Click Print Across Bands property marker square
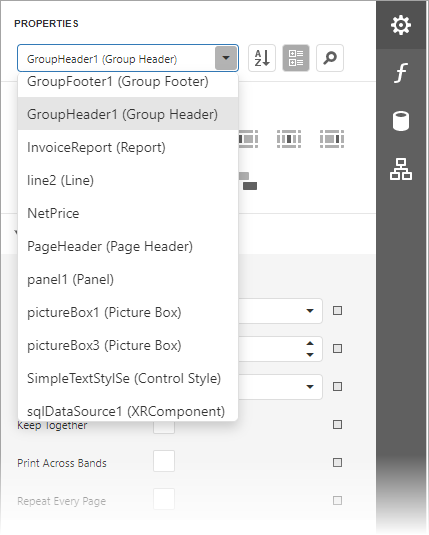The image size is (429, 535). (x=337, y=462)
